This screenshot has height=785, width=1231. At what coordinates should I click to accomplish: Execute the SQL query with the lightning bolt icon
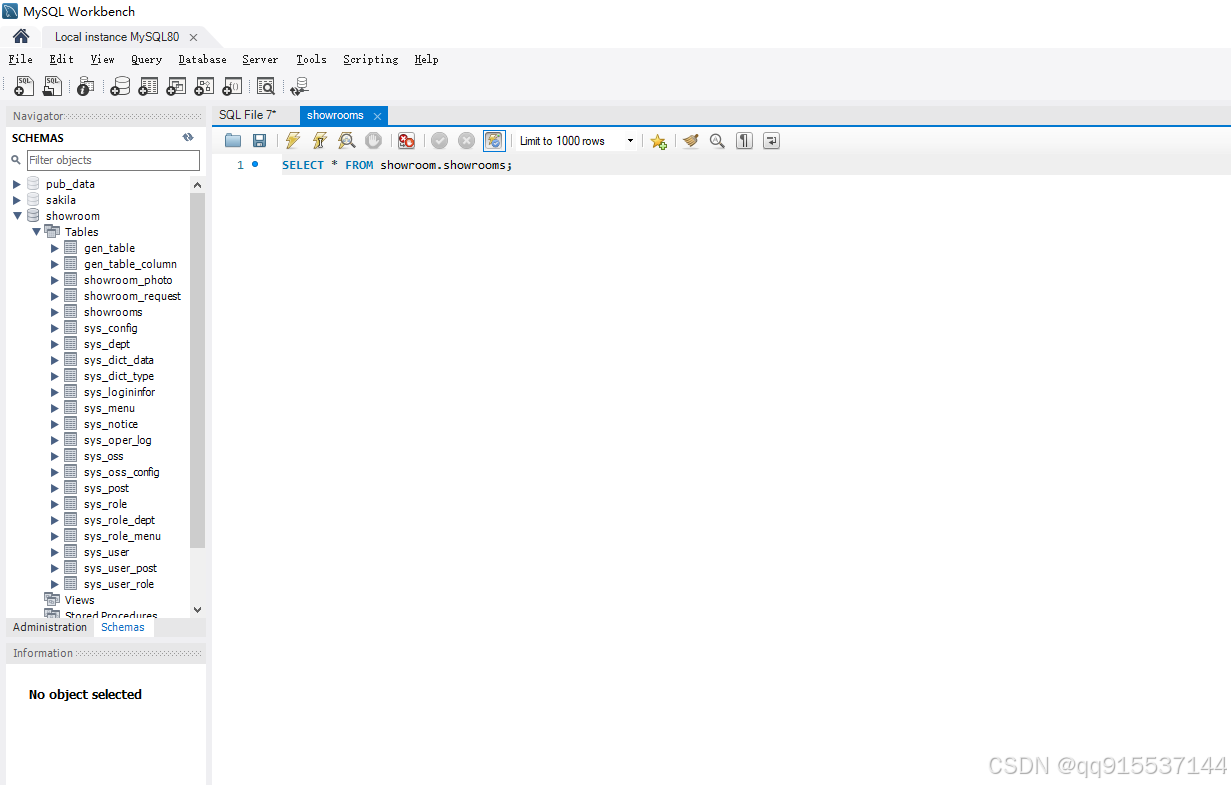click(x=292, y=140)
